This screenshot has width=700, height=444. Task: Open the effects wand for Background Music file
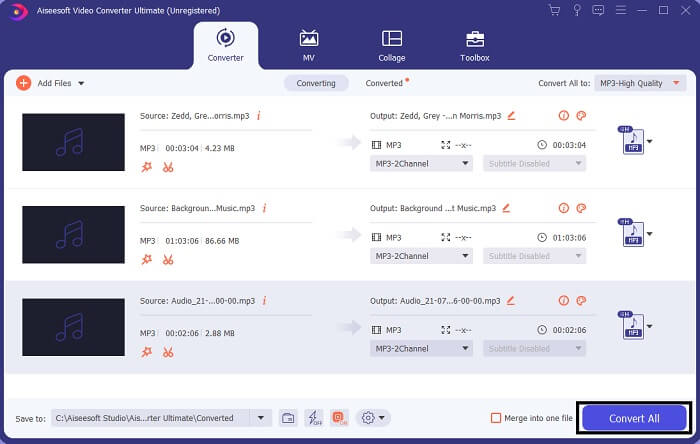tap(146, 259)
